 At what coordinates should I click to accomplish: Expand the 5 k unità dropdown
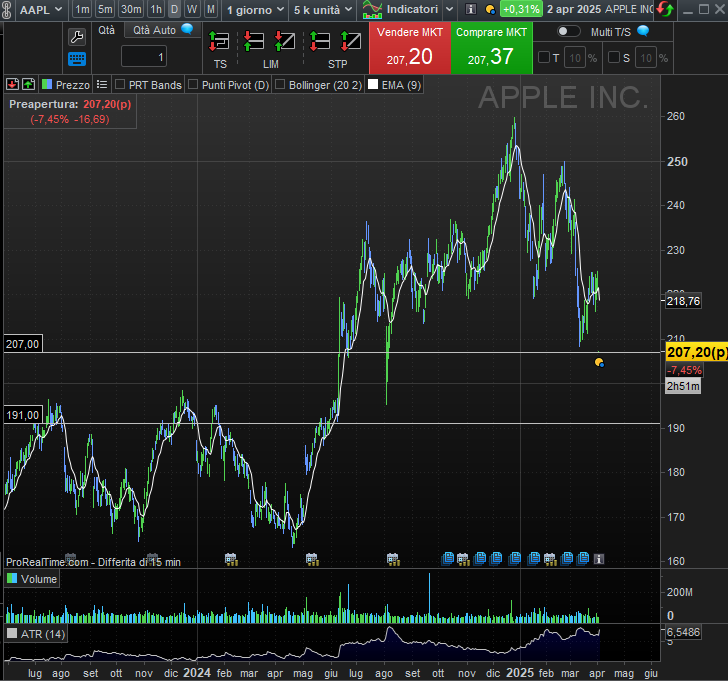(321, 9)
